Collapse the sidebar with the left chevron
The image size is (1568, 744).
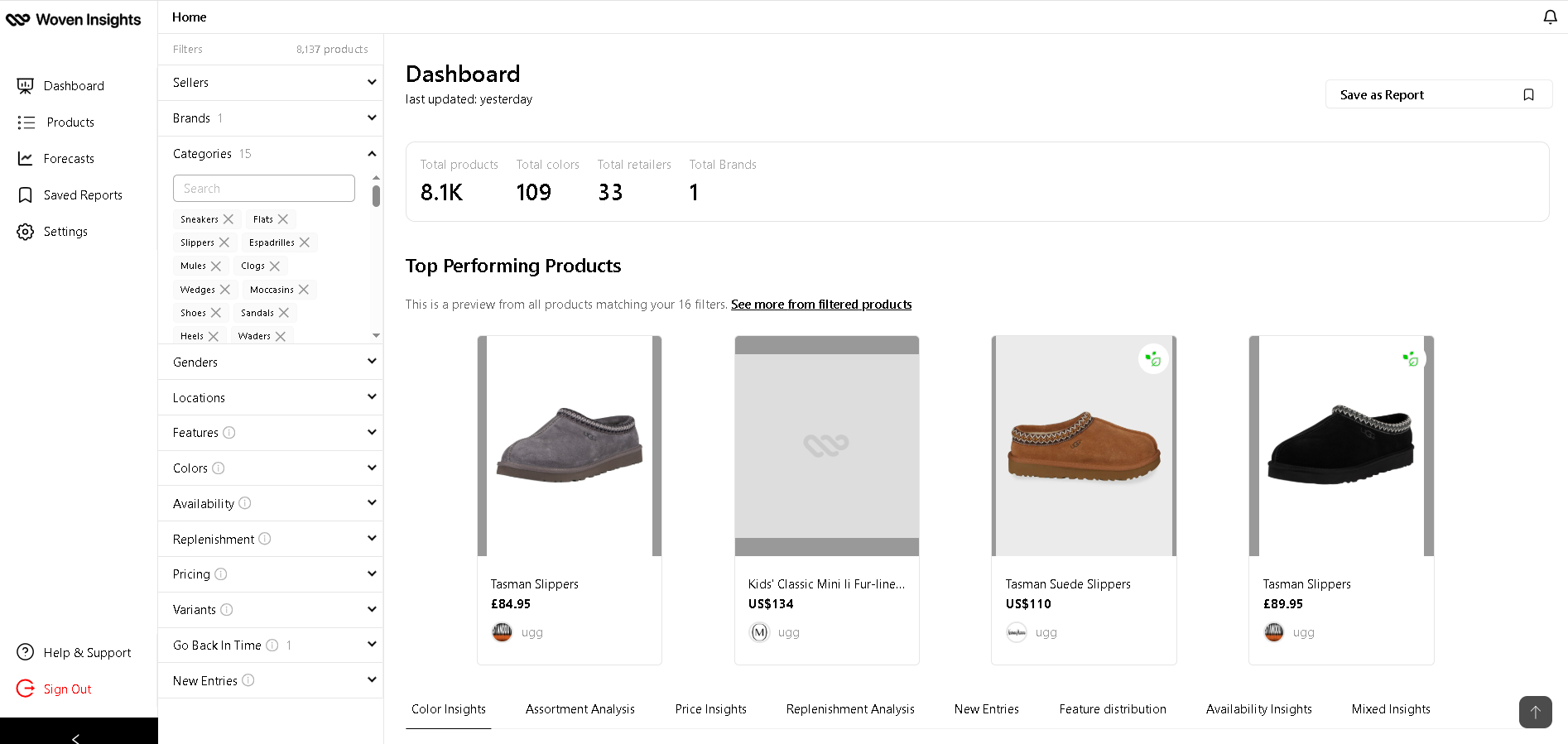[x=76, y=737]
